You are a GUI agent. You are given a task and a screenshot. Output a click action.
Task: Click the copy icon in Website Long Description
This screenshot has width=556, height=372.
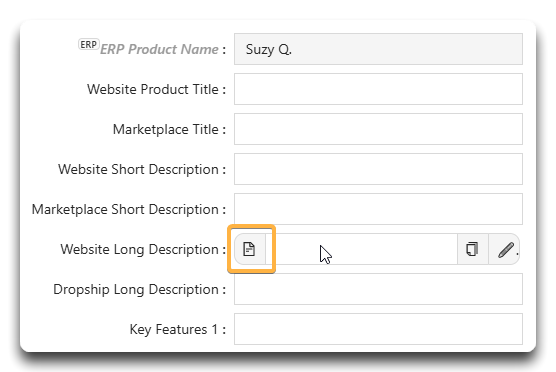click(472, 249)
